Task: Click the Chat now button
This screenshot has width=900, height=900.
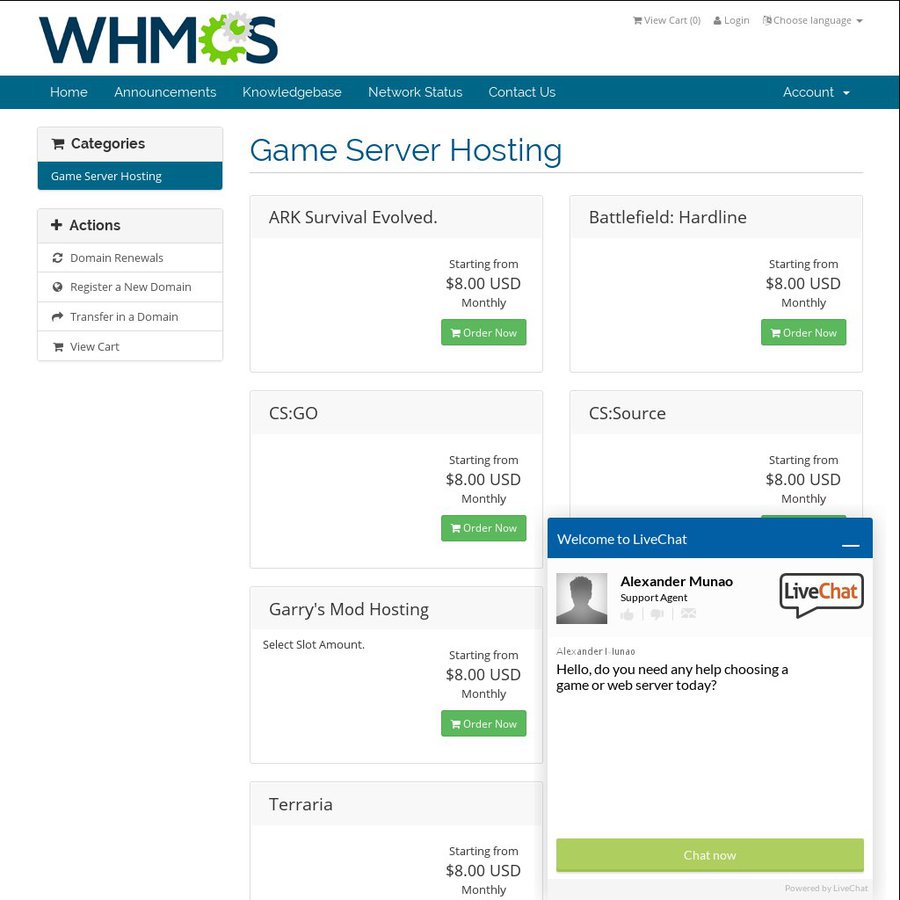Action: [x=710, y=855]
